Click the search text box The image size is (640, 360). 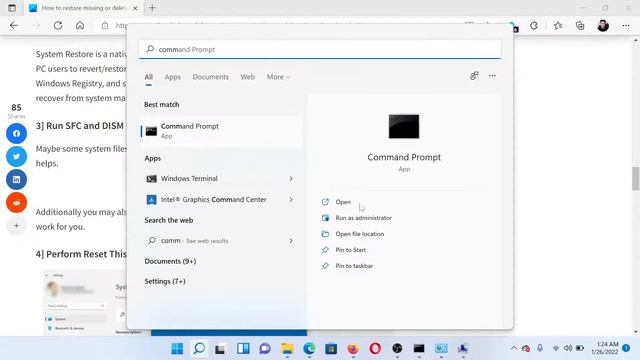coord(320,49)
